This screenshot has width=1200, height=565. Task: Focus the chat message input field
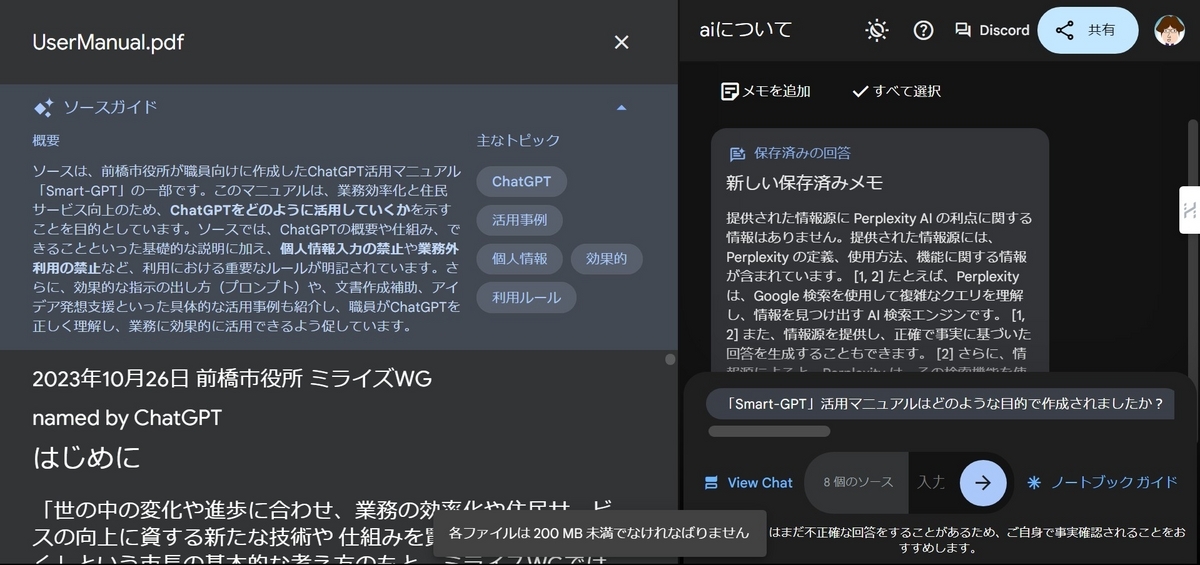tap(931, 482)
